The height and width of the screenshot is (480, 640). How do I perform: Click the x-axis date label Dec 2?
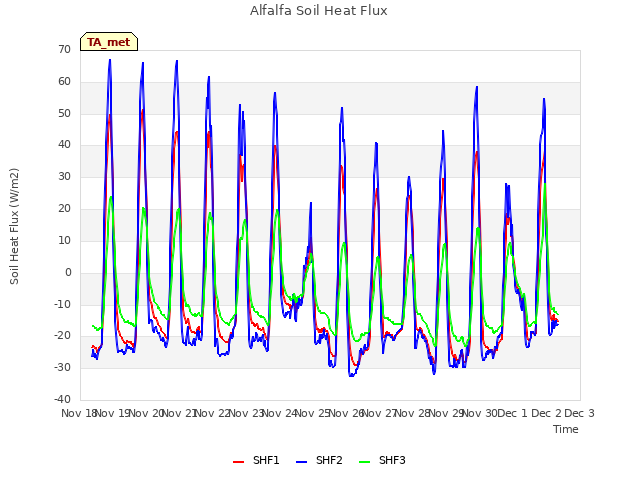546,413
